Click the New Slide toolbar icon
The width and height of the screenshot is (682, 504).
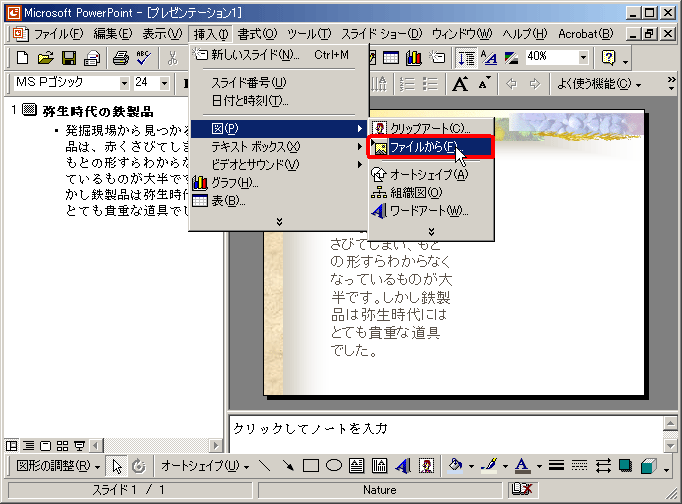437,57
